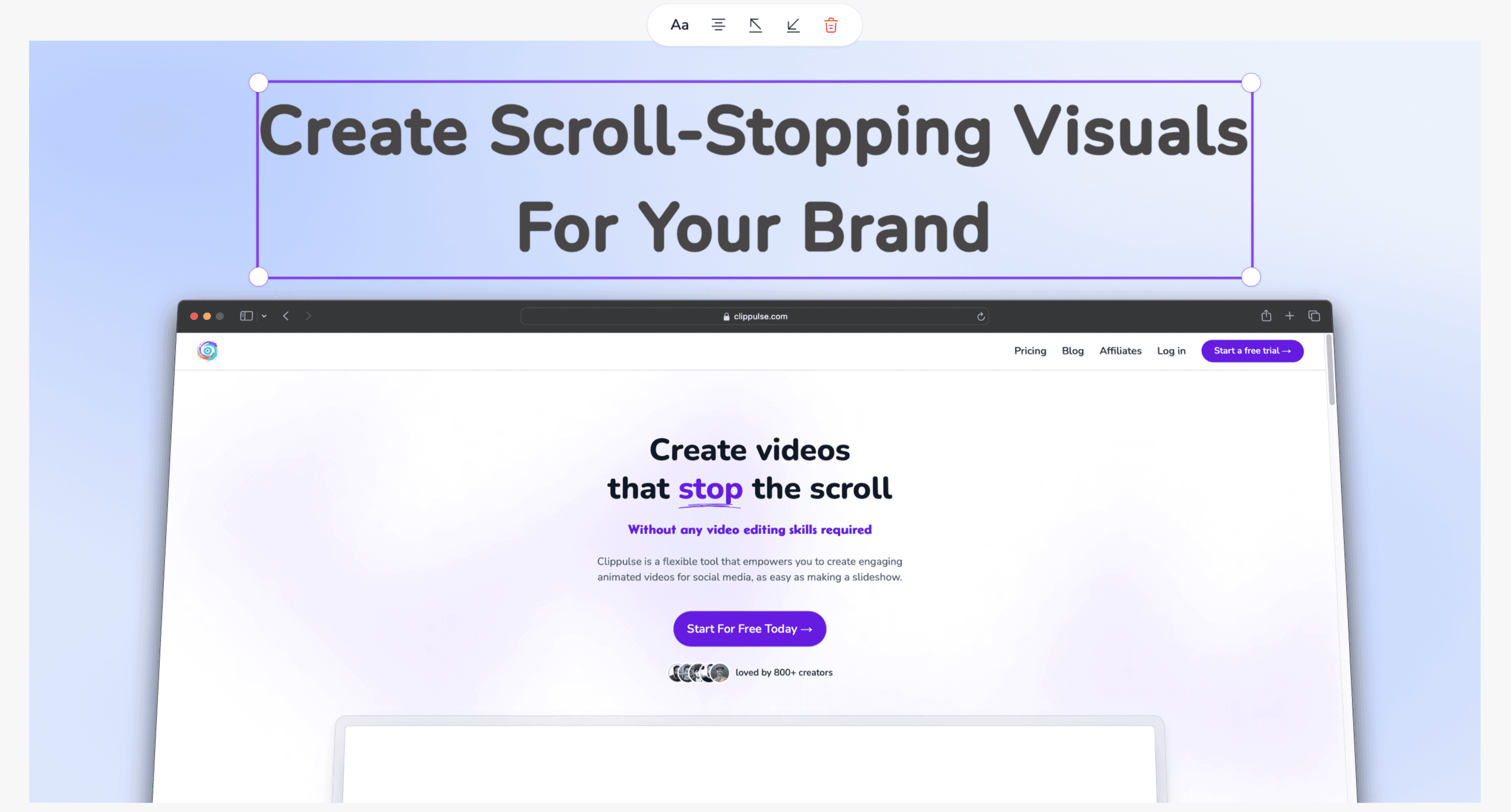Screen dimensions: 1511x812
Task: Click the clippulse.com address bar
Action: tap(754, 316)
